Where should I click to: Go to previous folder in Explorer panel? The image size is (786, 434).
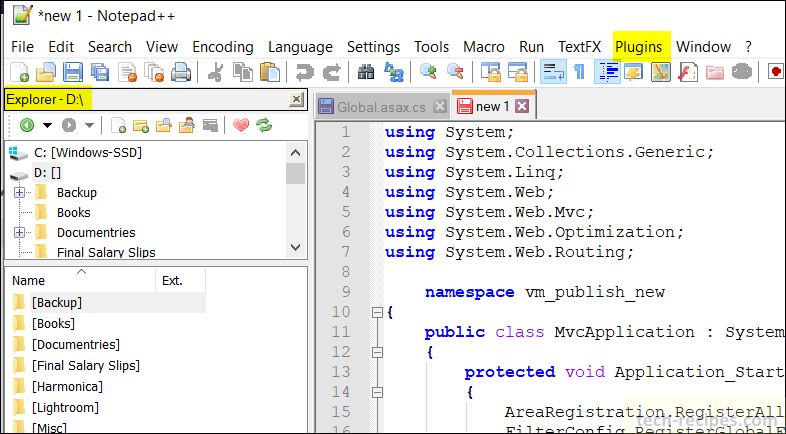pos(27,125)
